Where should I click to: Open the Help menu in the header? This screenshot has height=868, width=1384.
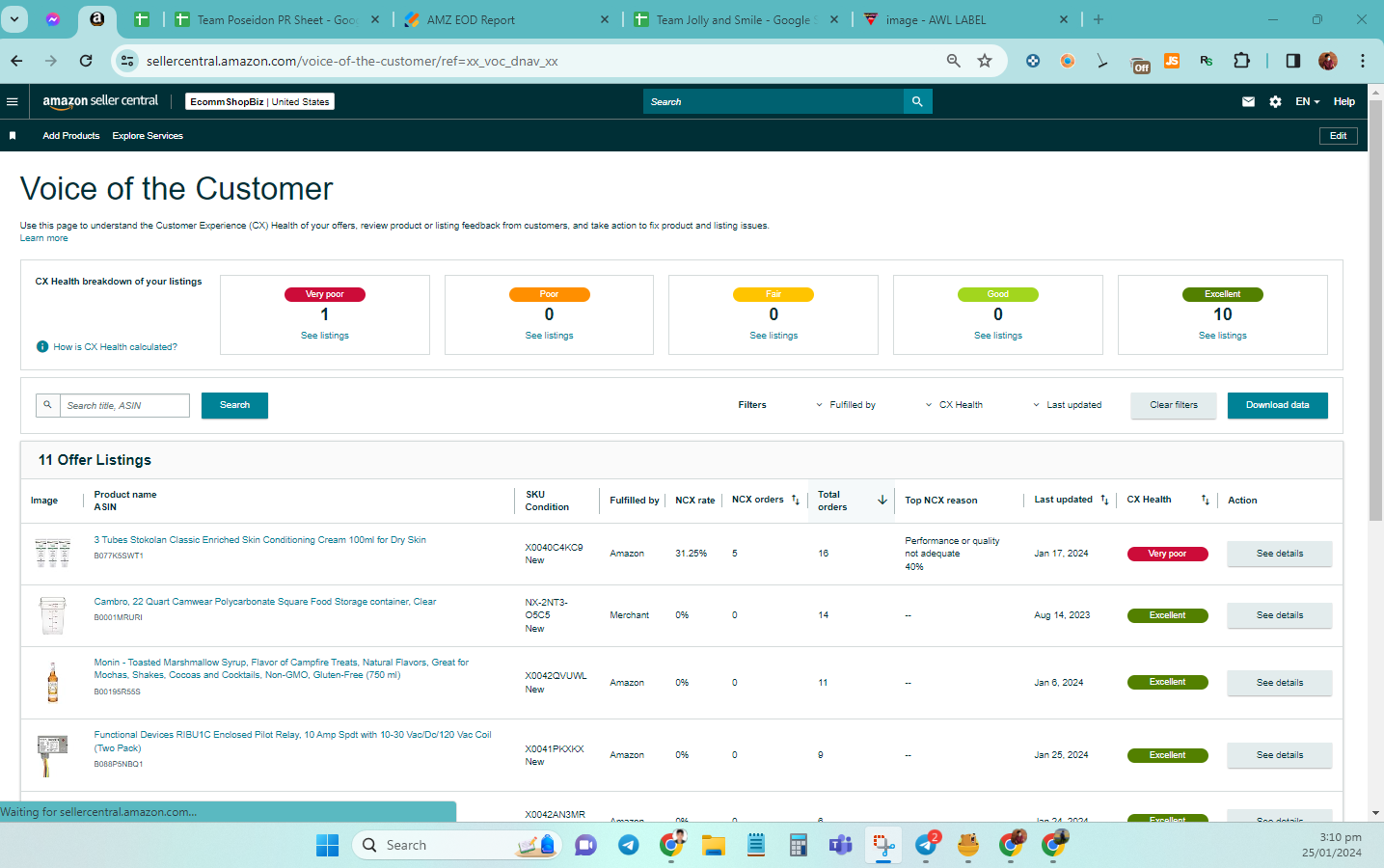pyautogui.click(x=1344, y=101)
